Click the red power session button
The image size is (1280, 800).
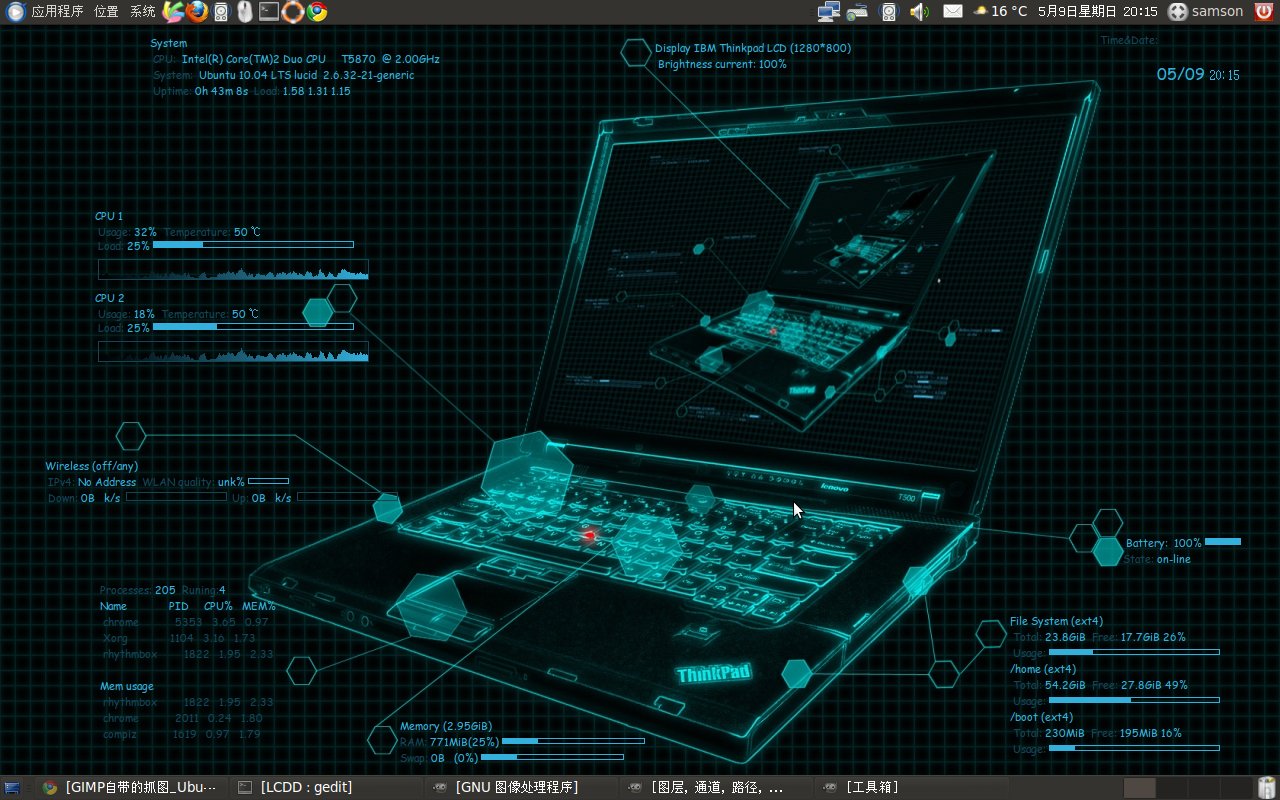(1264, 12)
